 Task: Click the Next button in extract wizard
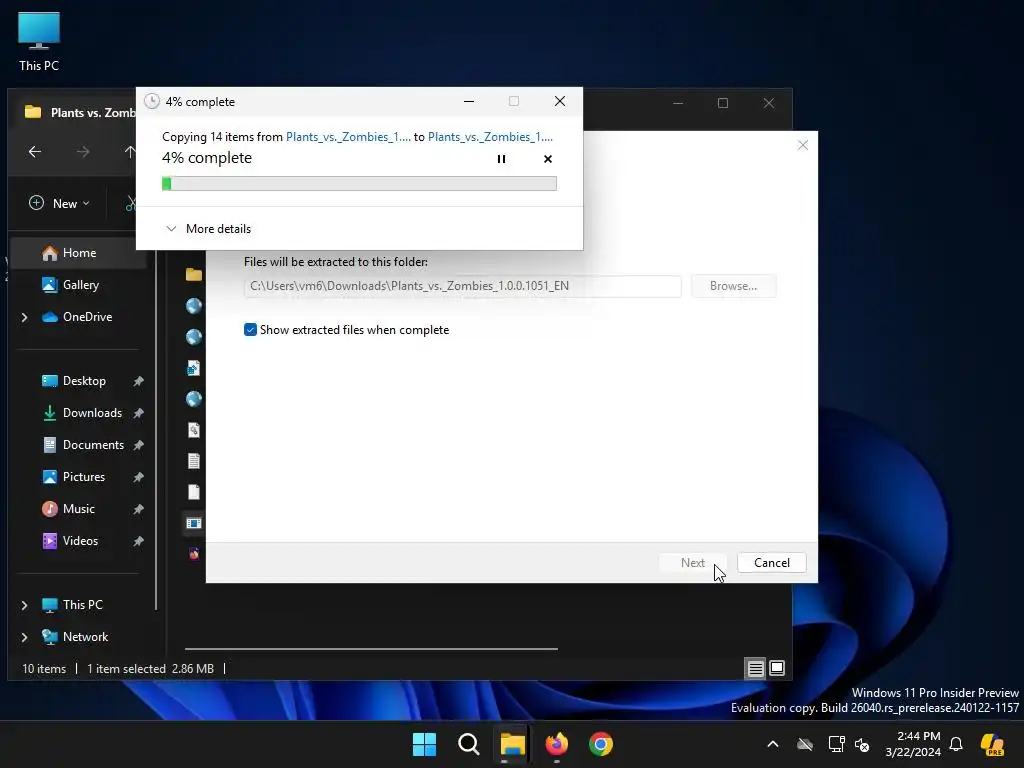click(692, 563)
